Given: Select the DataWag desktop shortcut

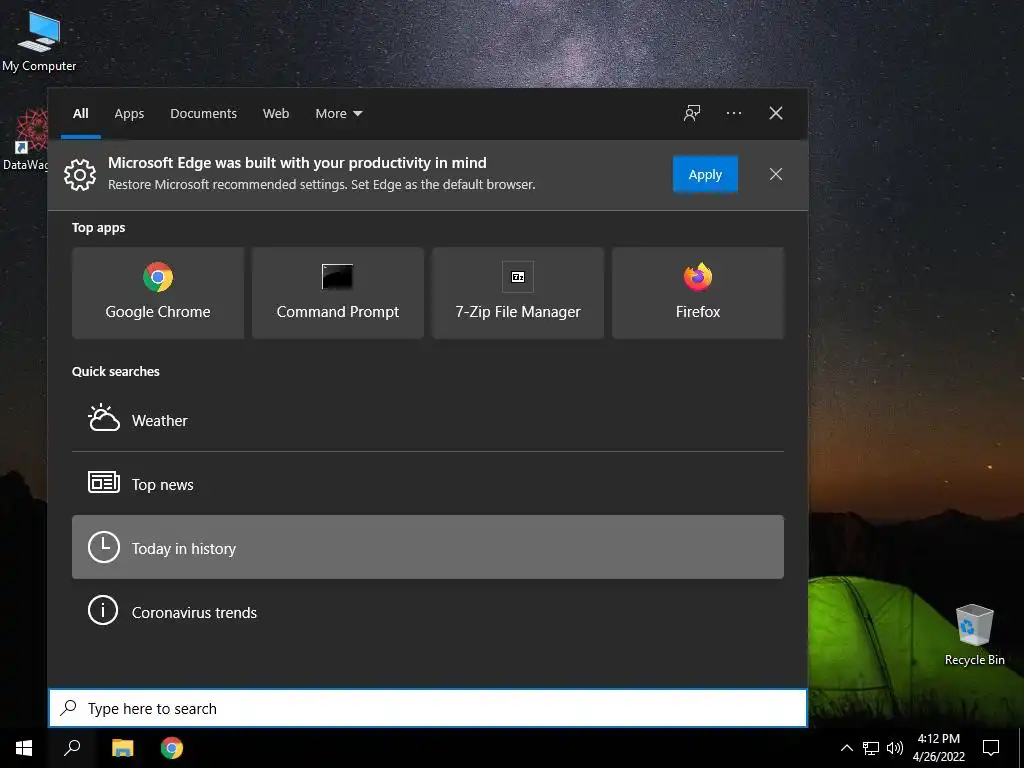Looking at the screenshot, I should [25, 140].
